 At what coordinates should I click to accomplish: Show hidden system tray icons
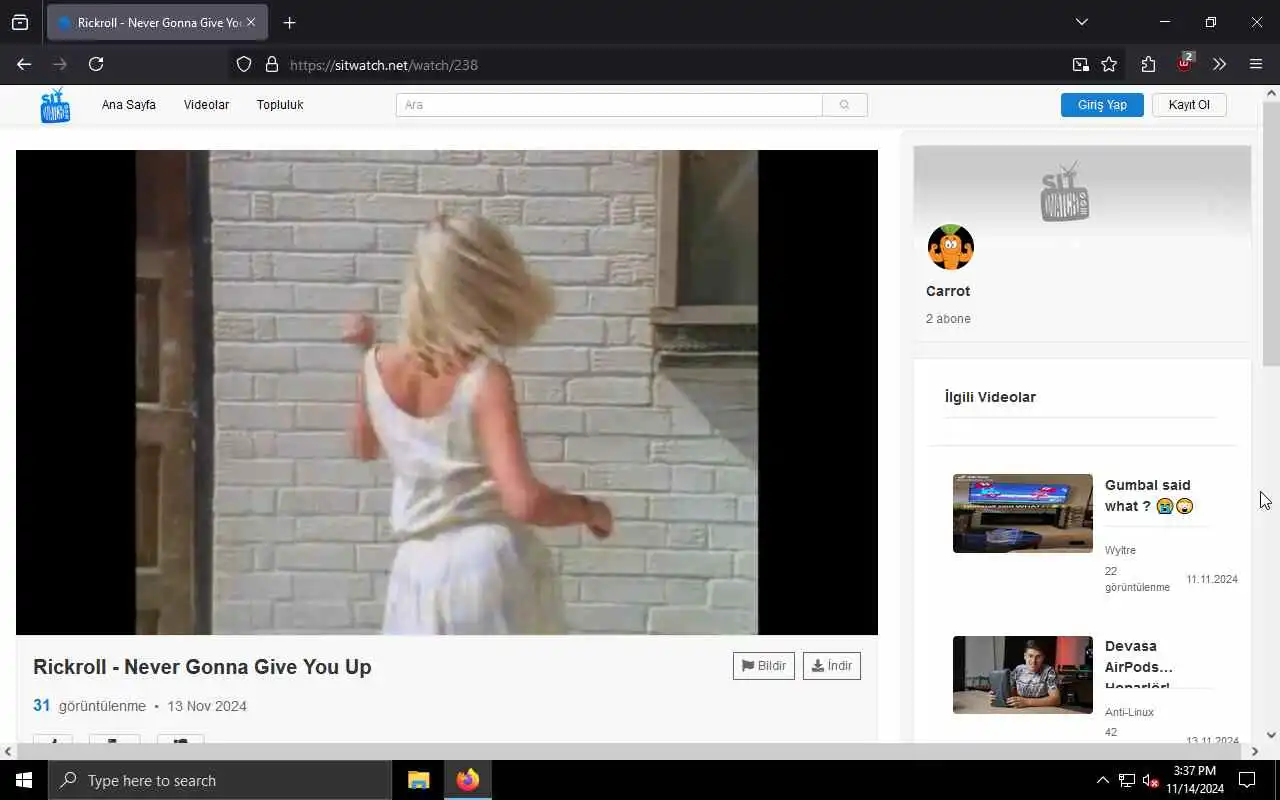click(x=1102, y=780)
